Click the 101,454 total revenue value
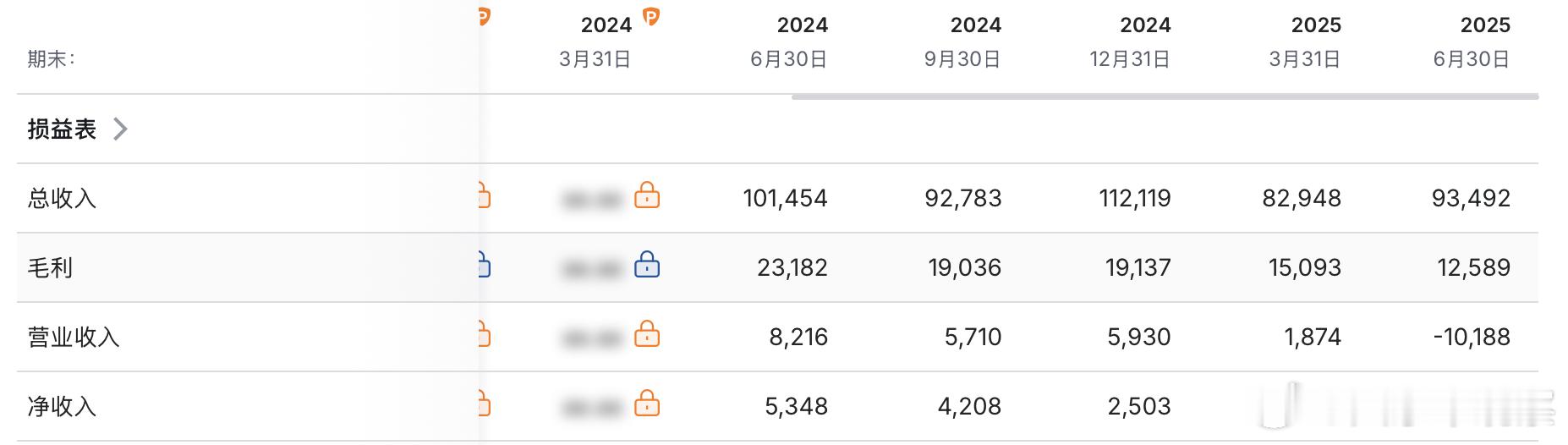Image resolution: width=1568 pixels, height=445 pixels. pyautogui.click(x=786, y=199)
